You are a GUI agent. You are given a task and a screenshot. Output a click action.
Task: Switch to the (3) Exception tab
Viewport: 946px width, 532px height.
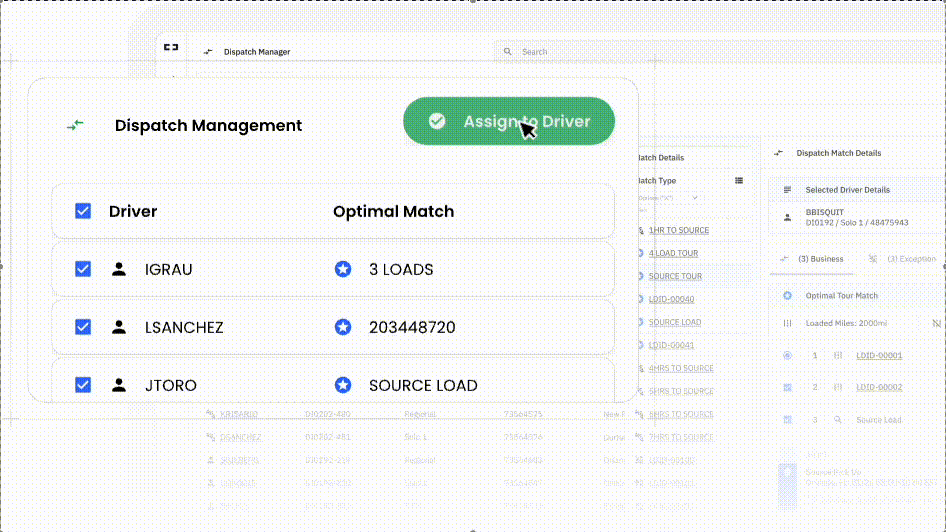(908, 259)
